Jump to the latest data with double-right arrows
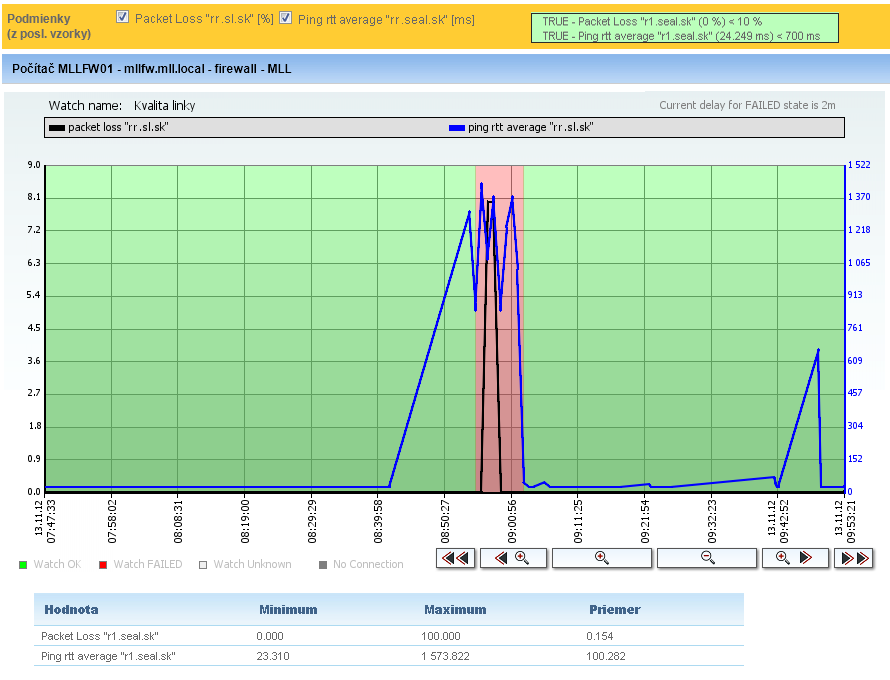Image resolution: width=890 pixels, height=680 pixels. tap(854, 558)
